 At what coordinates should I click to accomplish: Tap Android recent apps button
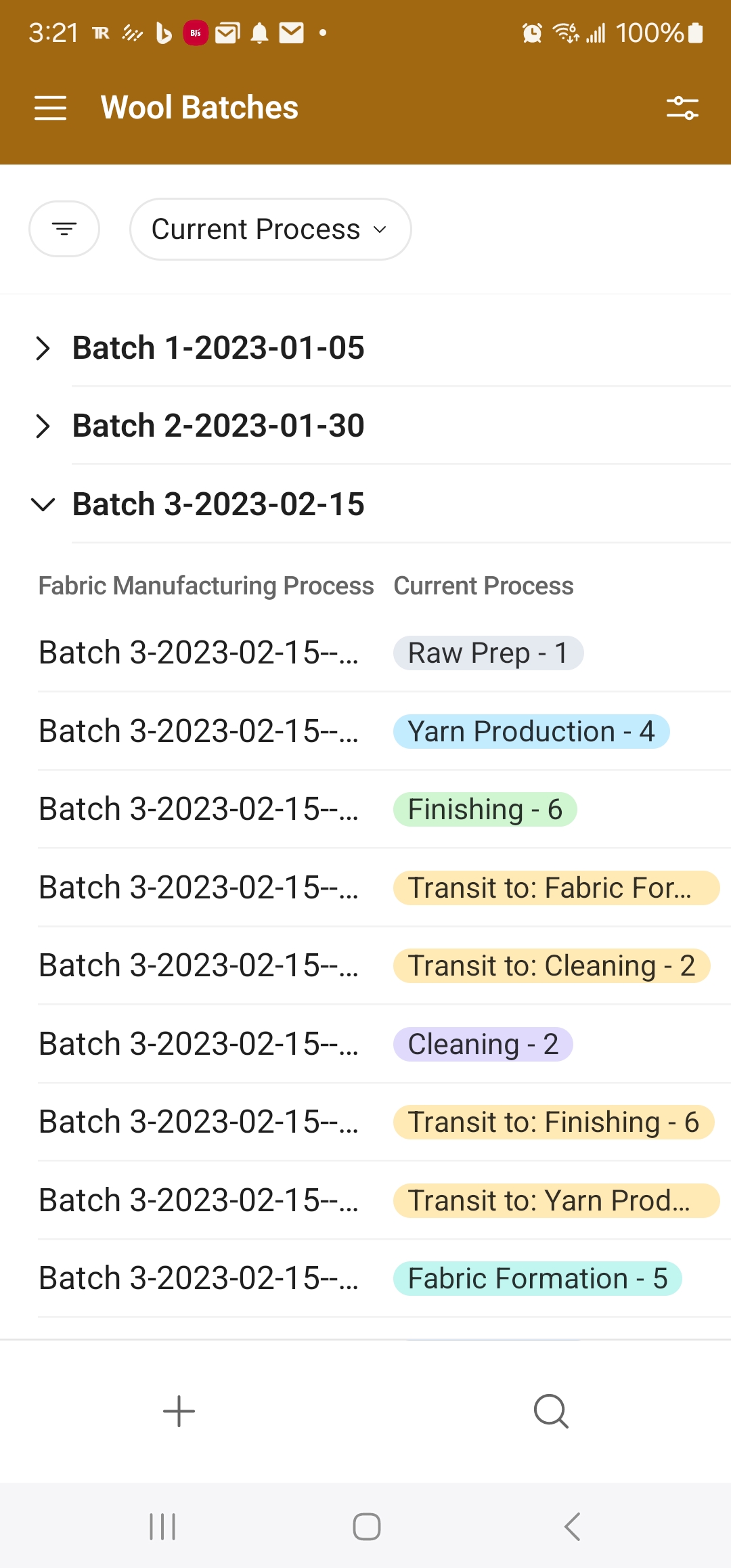162,1527
